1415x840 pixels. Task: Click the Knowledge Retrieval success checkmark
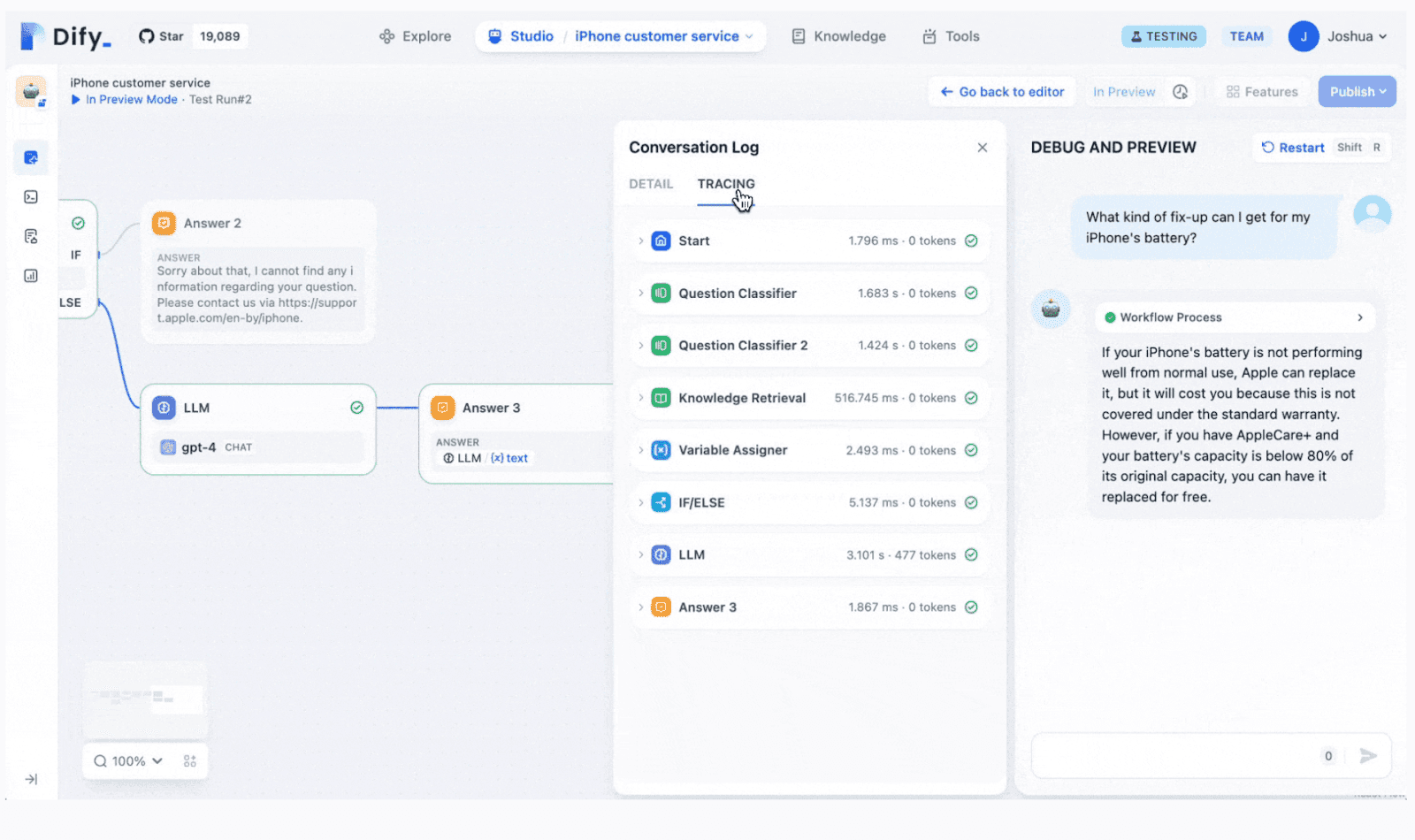point(971,398)
